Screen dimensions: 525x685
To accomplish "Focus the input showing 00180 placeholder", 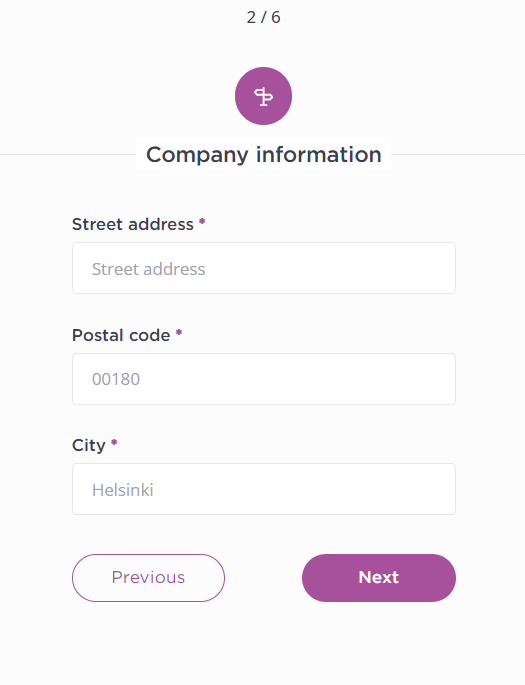I will (264, 379).
